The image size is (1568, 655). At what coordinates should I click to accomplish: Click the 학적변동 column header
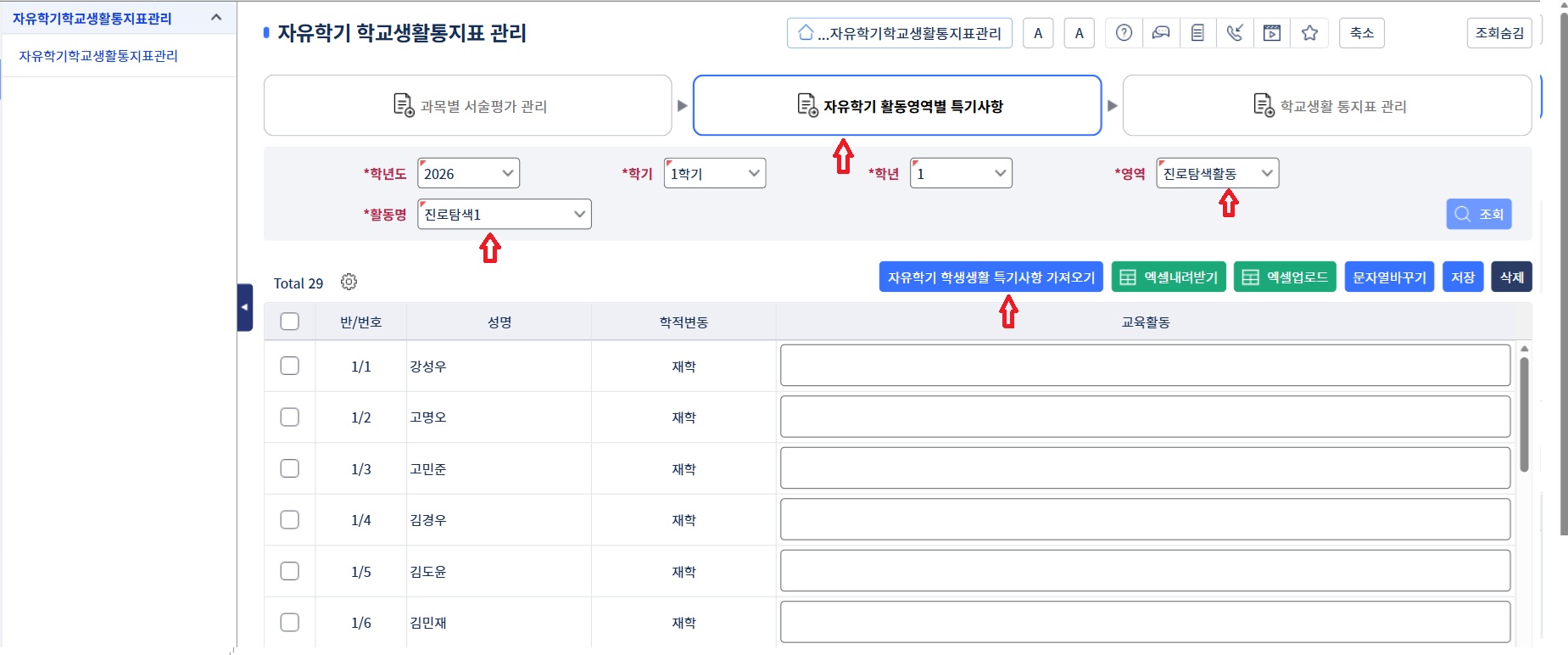point(684,322)
